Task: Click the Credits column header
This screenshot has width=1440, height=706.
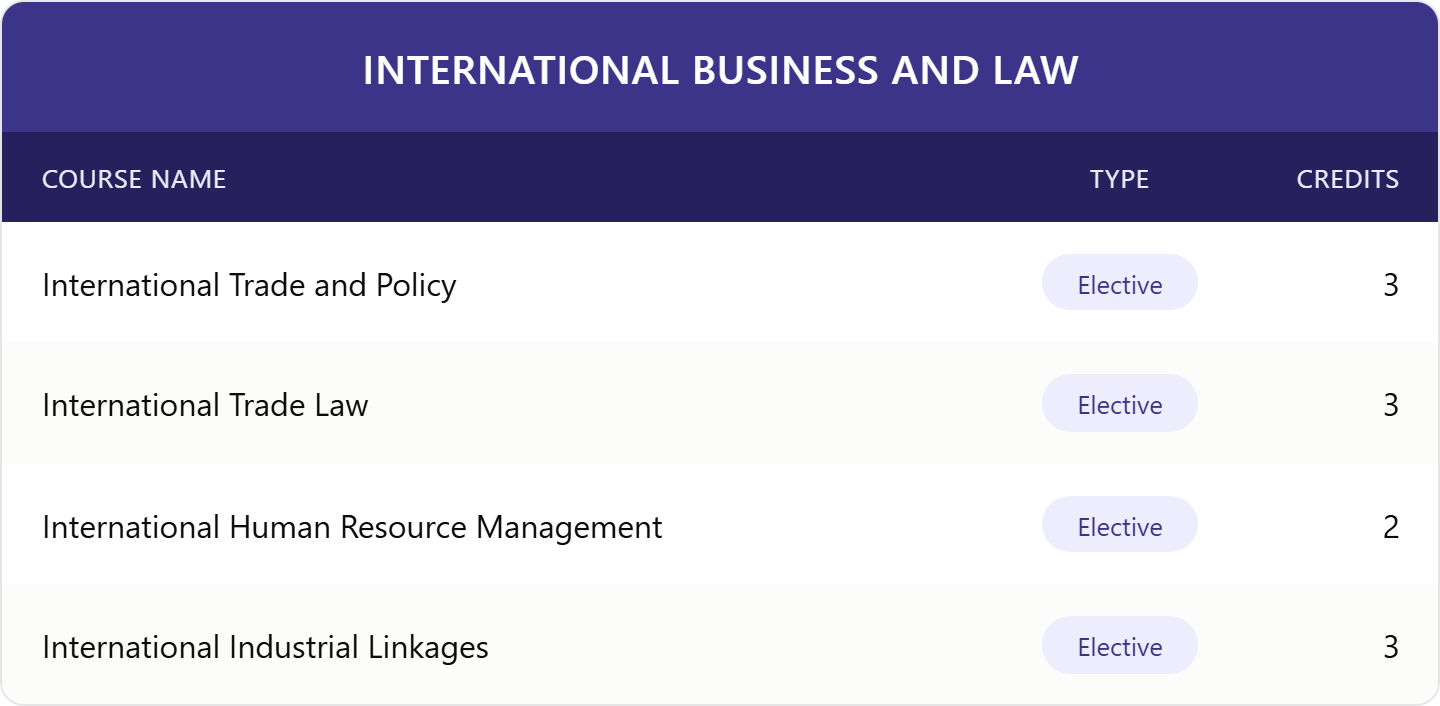Action: (1347, 179)
